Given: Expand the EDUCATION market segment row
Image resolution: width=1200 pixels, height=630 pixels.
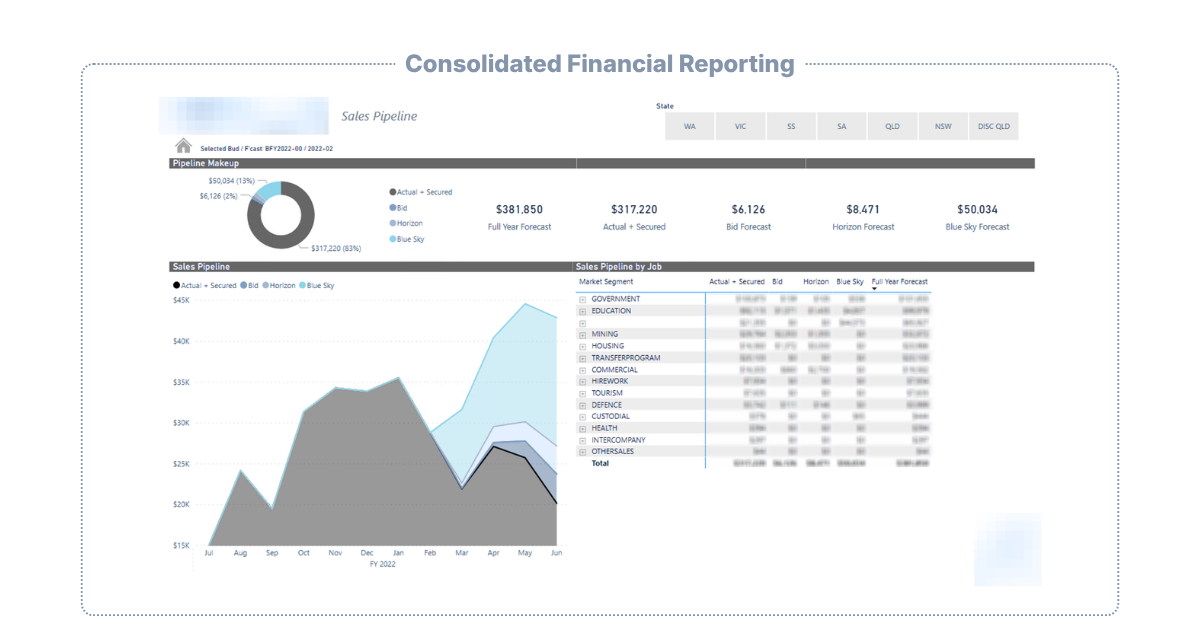Looking at the screenshot, I should click(x=582, y=311).
